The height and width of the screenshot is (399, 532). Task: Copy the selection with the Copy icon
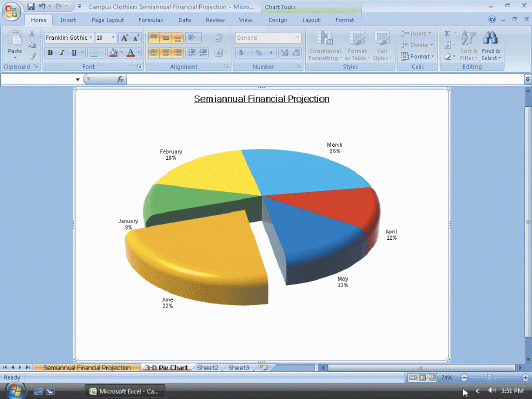(x=32, y=45)
